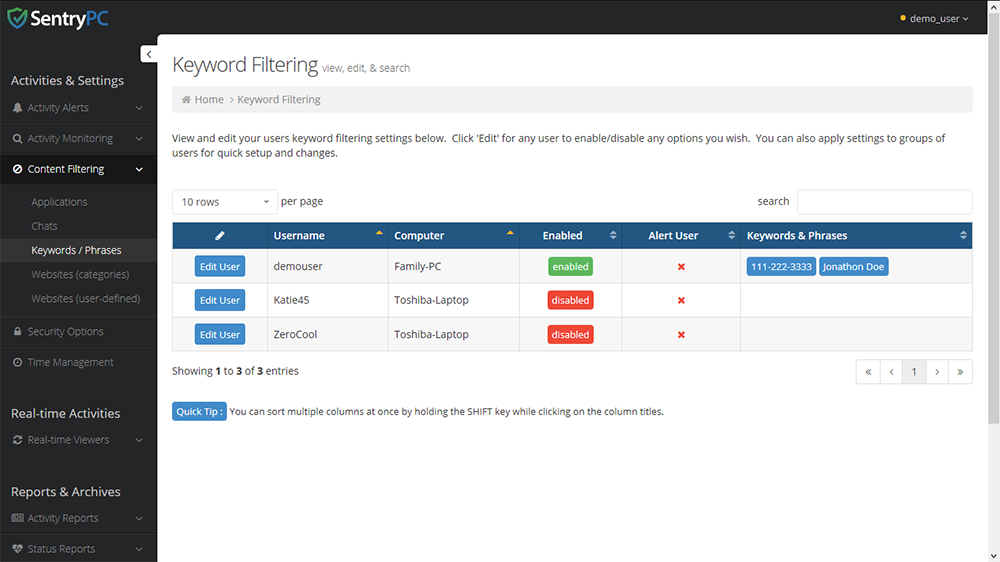Screen dimensions: 1000x562
Task: Click the Jonathon Doe keyword tag
Action: pyautogui.click(x=853, y=267)
